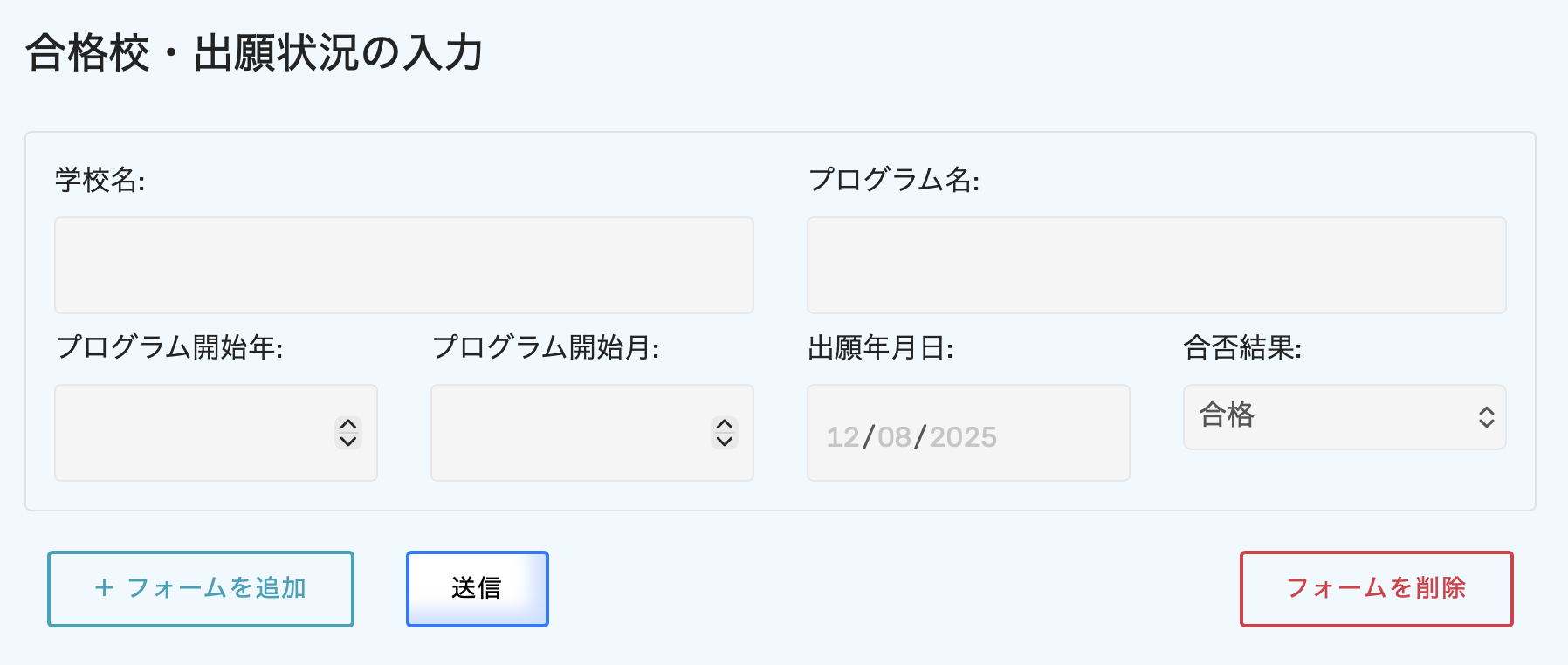Focus the プログラム名 text input field
Image resolution: width=1568 pixels, height=665 pixels.
pyautogui.click(x=1156, y=265)
